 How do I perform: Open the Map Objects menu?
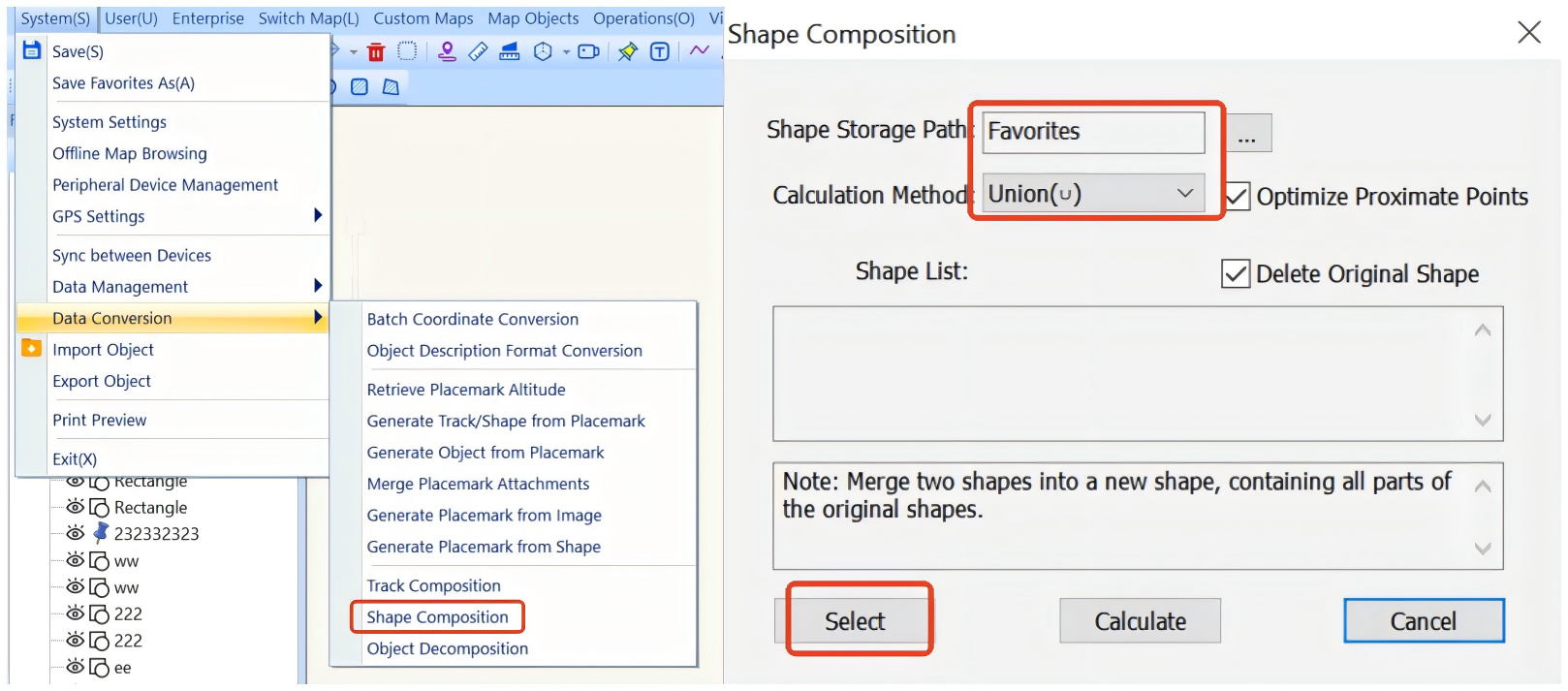click(533, 18)
